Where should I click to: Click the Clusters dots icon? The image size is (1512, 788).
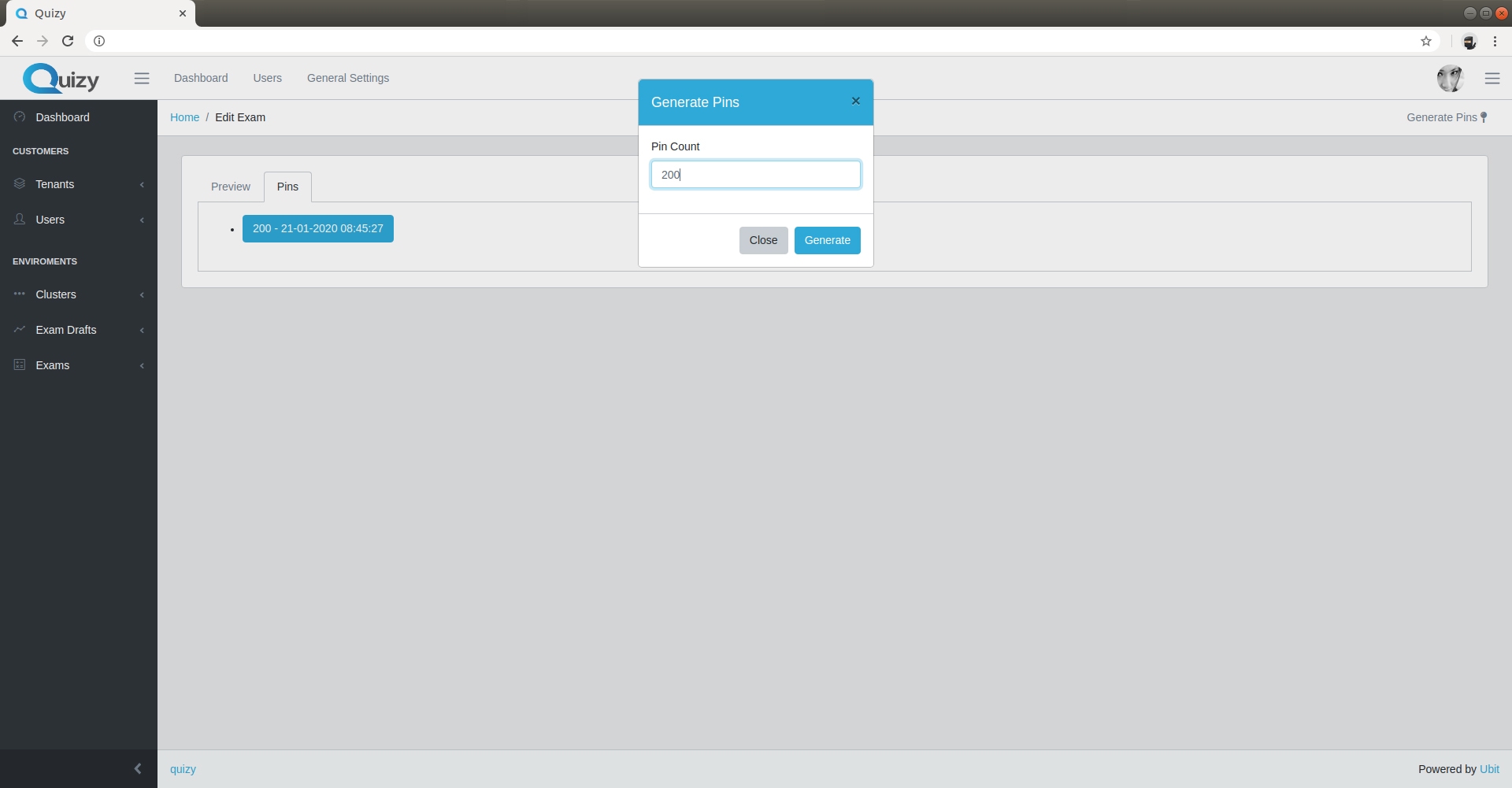coord(20,294)
